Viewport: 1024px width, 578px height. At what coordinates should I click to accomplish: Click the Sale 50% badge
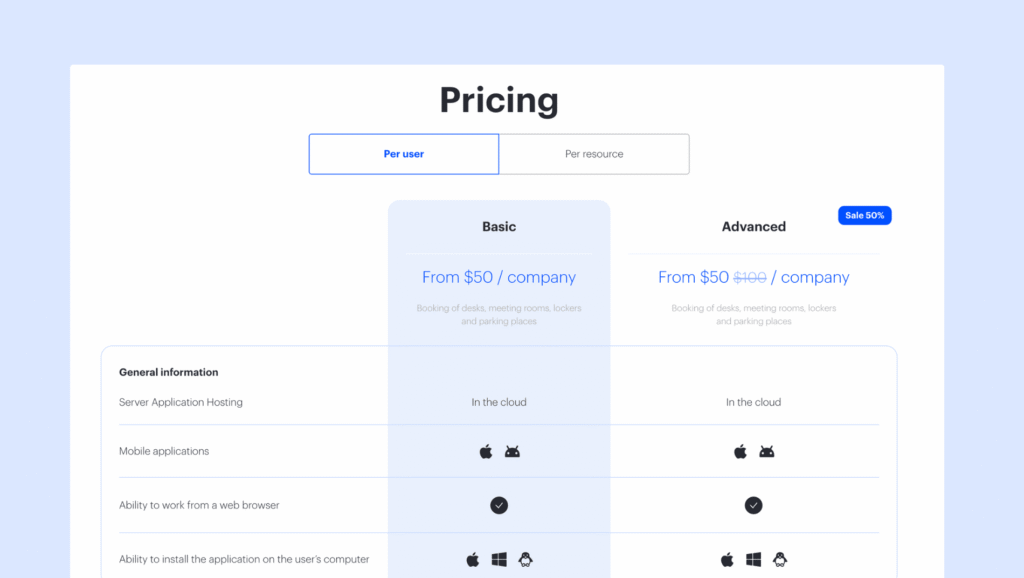pyautogui.click(x=864, y=215)
